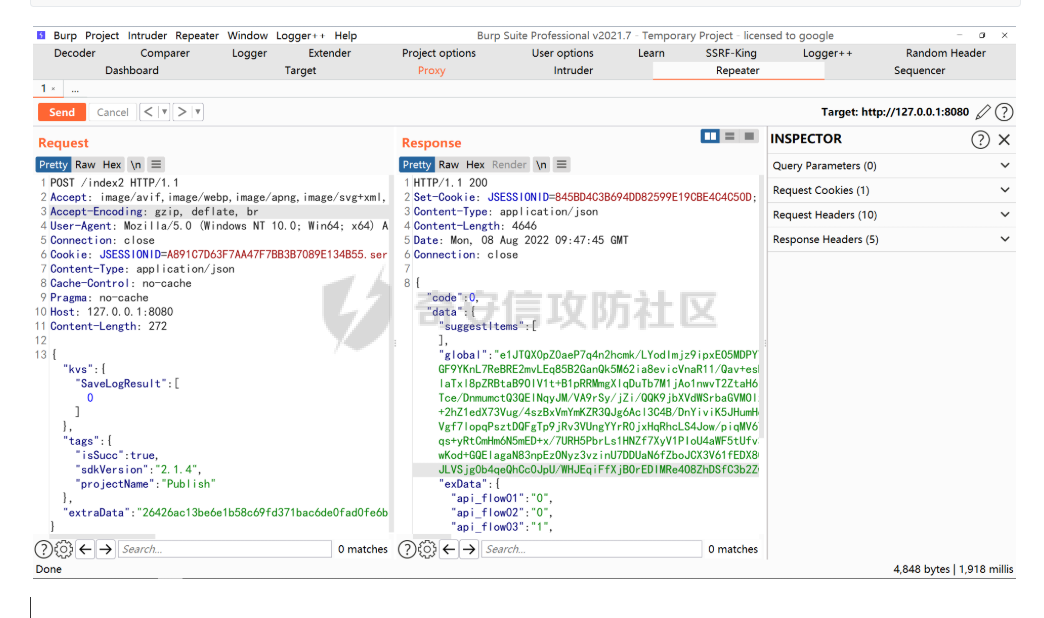Open the Window menu
1044x618 pixels.
[x=248, y=35]
